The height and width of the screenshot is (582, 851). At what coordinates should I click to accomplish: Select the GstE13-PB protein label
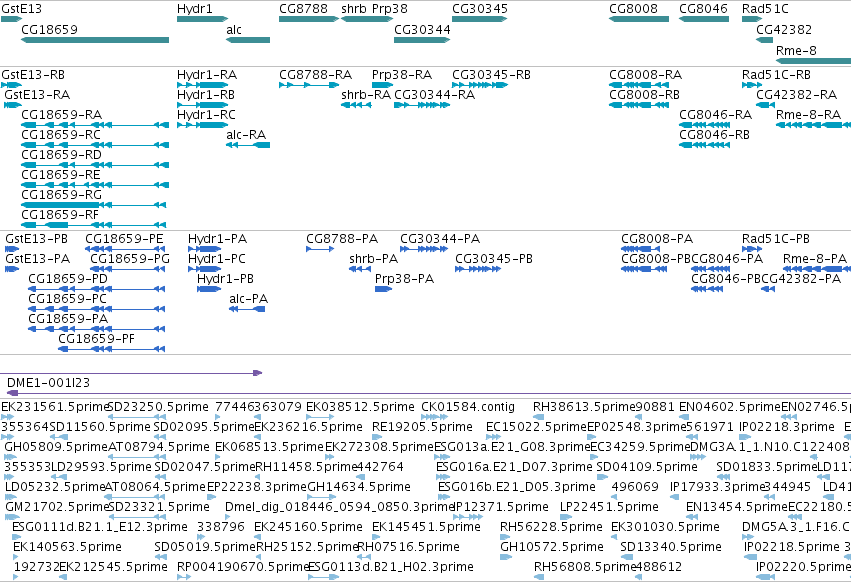point(36,239)
